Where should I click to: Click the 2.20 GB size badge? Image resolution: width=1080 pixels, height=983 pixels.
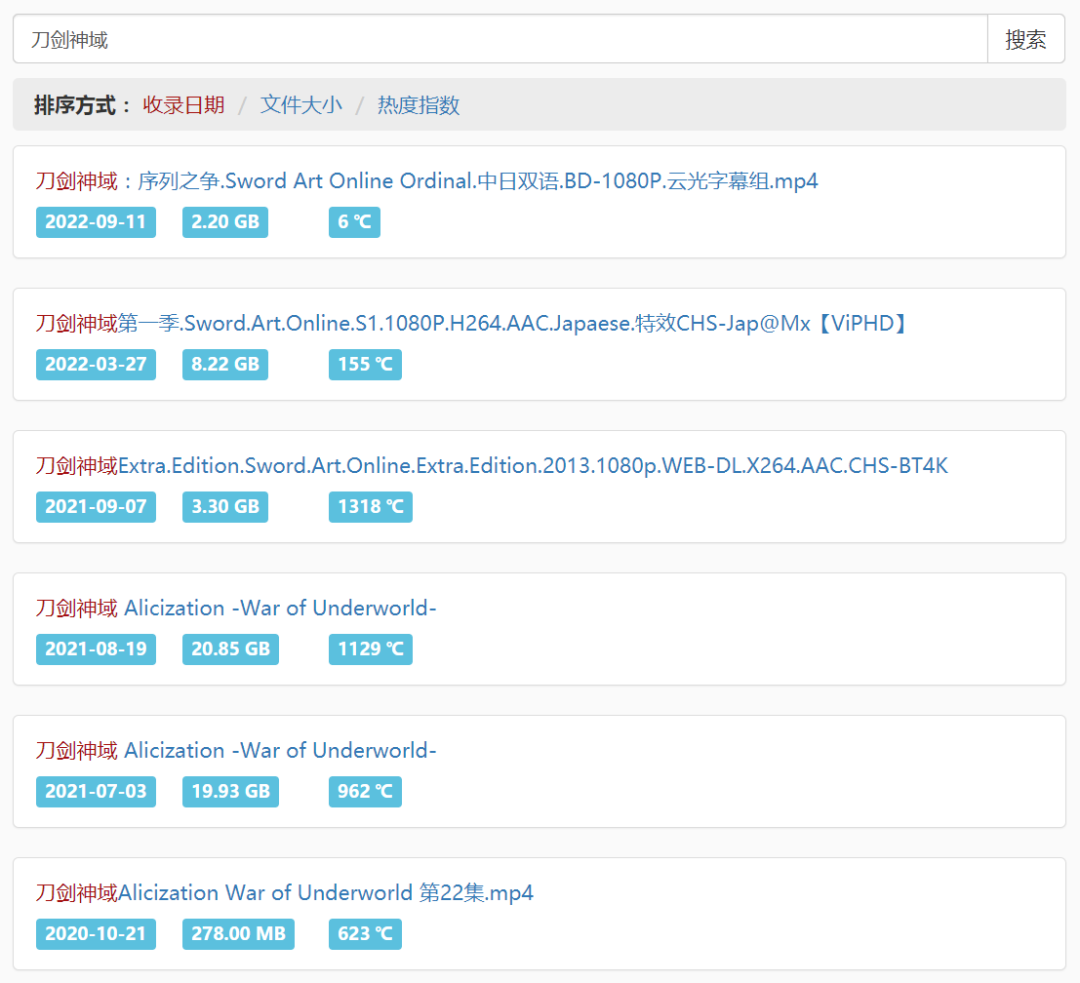[225, 222]
